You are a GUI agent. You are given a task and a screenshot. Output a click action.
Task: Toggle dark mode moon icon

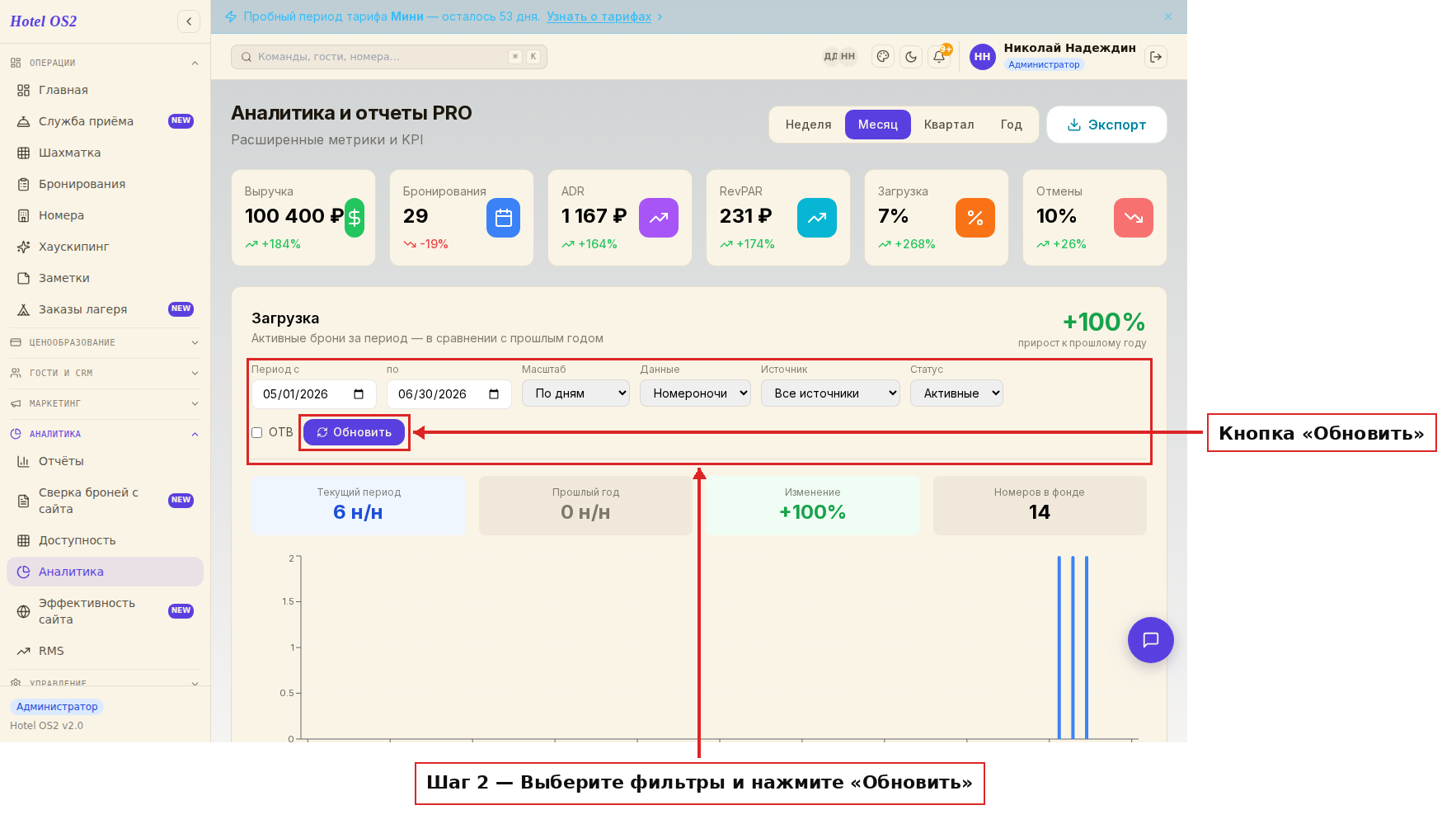tap(911, 57)
